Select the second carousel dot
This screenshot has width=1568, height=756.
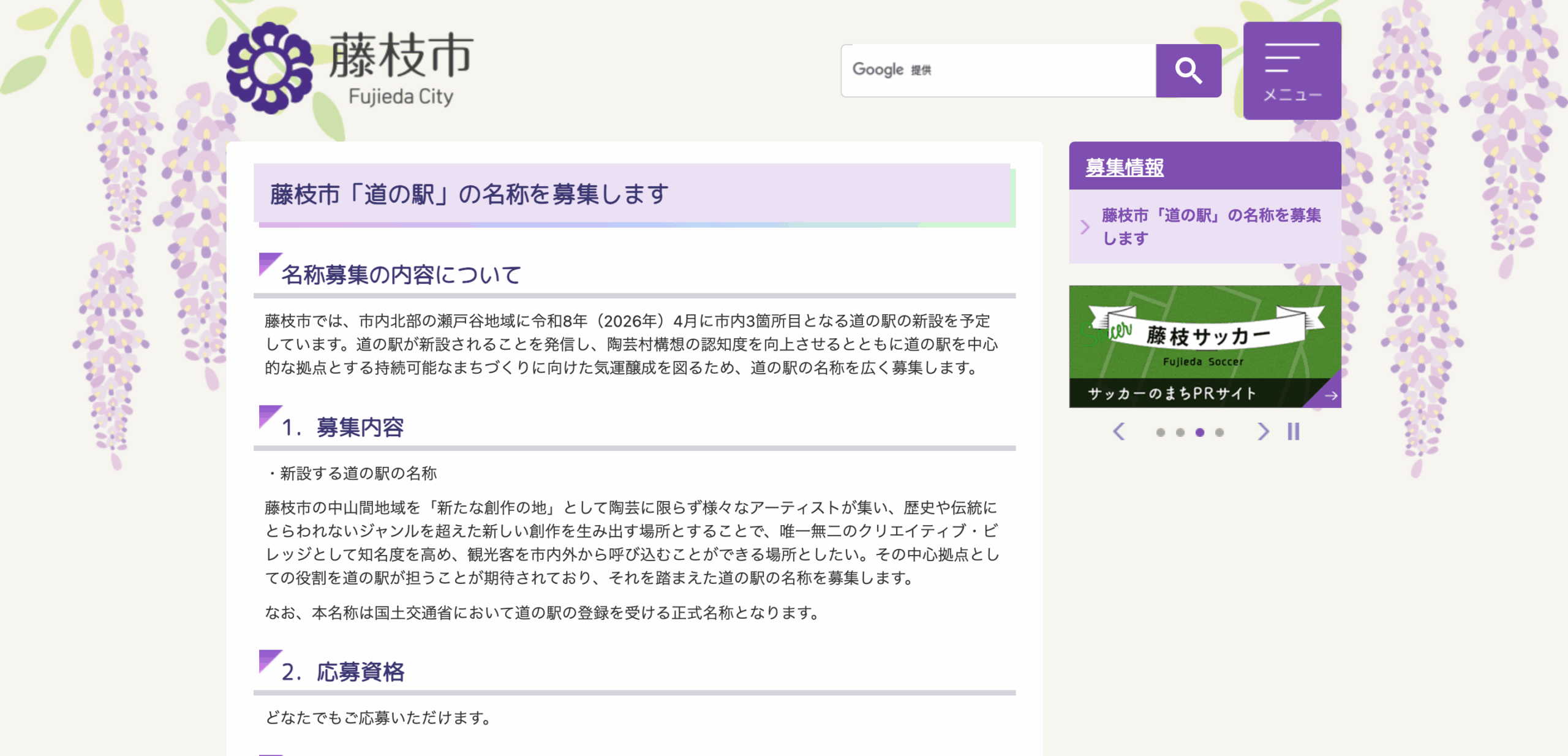(1180, 433)
